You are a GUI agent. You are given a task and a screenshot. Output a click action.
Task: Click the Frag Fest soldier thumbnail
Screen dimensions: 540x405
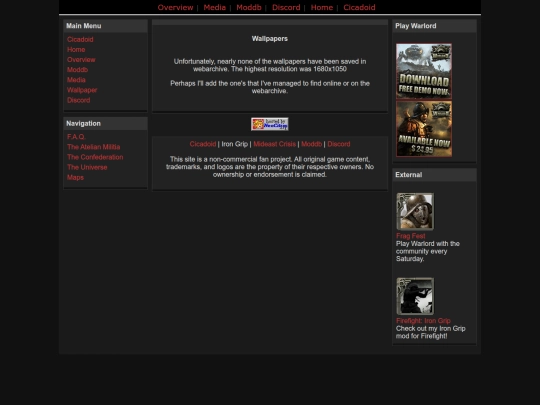pyautogui.click(x=415, y=211)
